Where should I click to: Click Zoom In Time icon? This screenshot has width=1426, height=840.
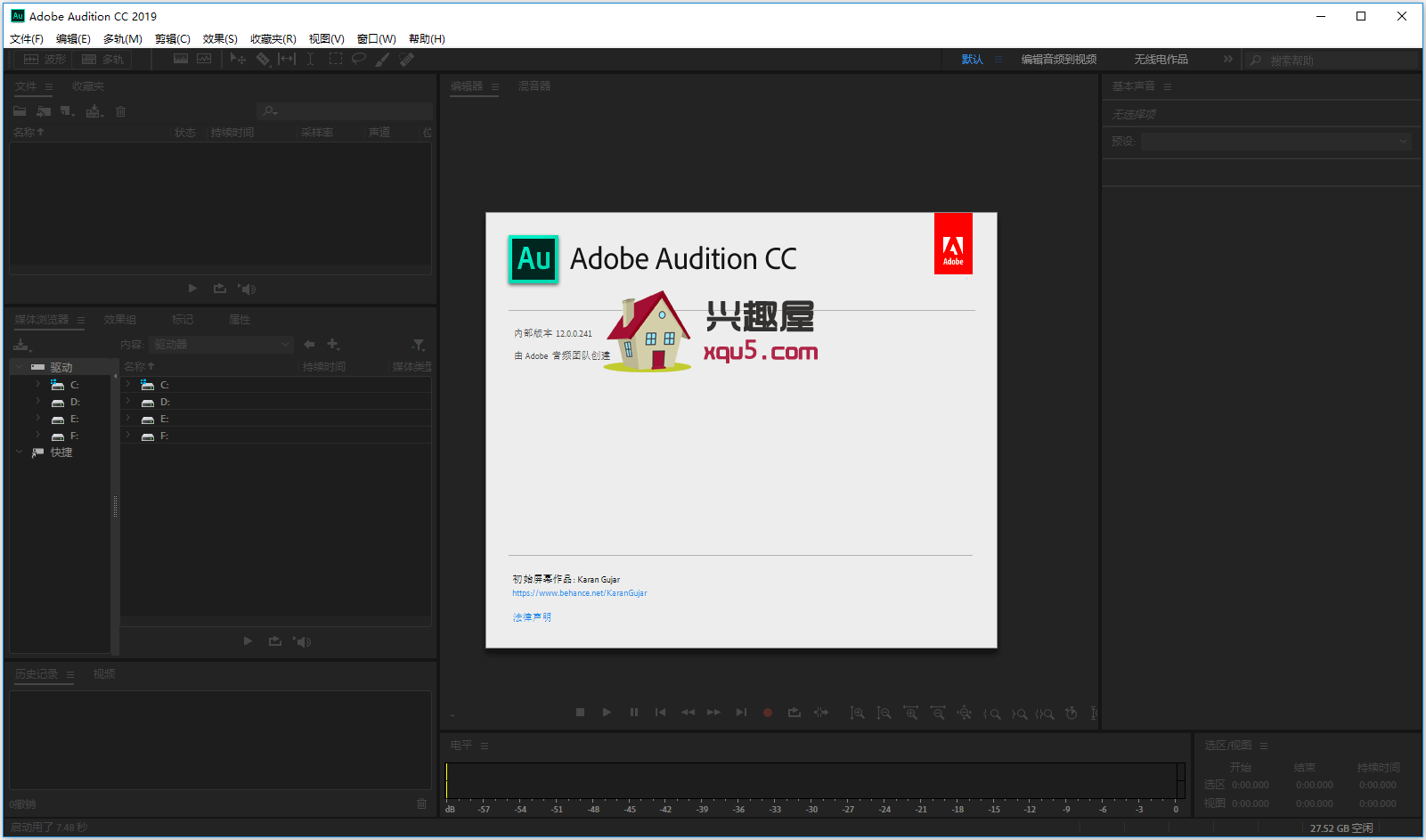tap(910, 713)
